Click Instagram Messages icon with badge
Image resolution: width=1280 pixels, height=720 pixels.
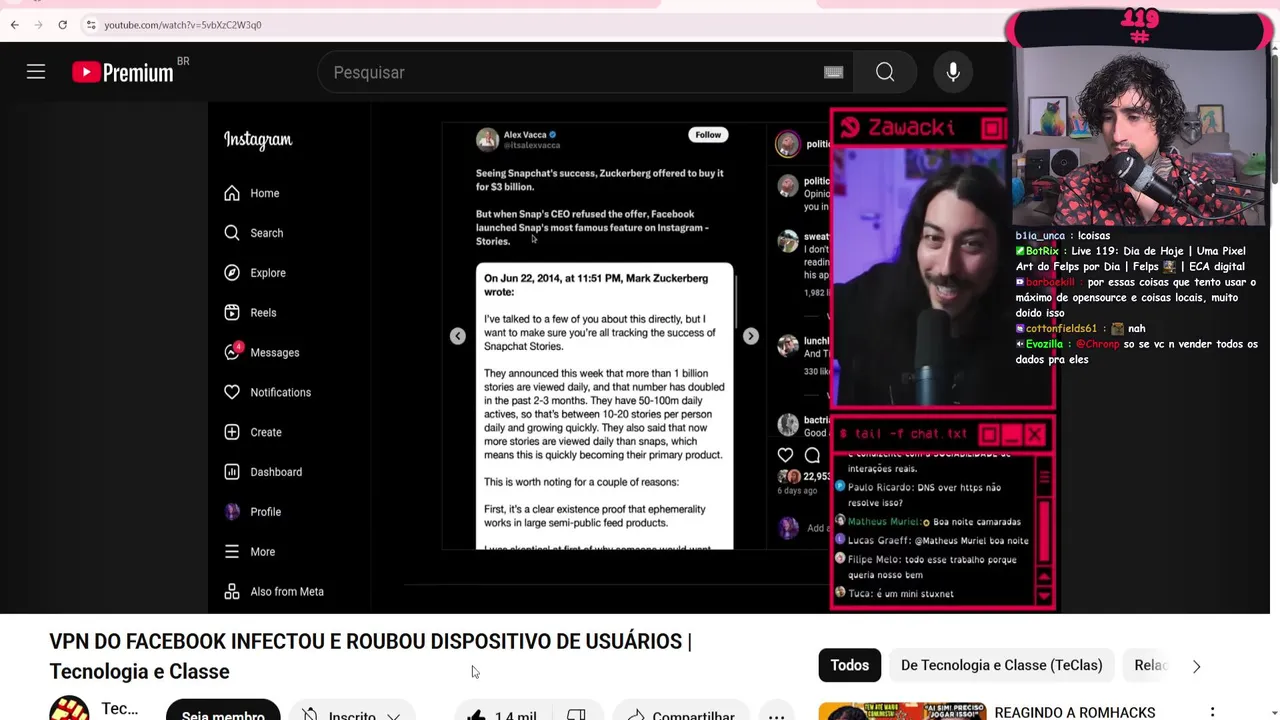233,351
